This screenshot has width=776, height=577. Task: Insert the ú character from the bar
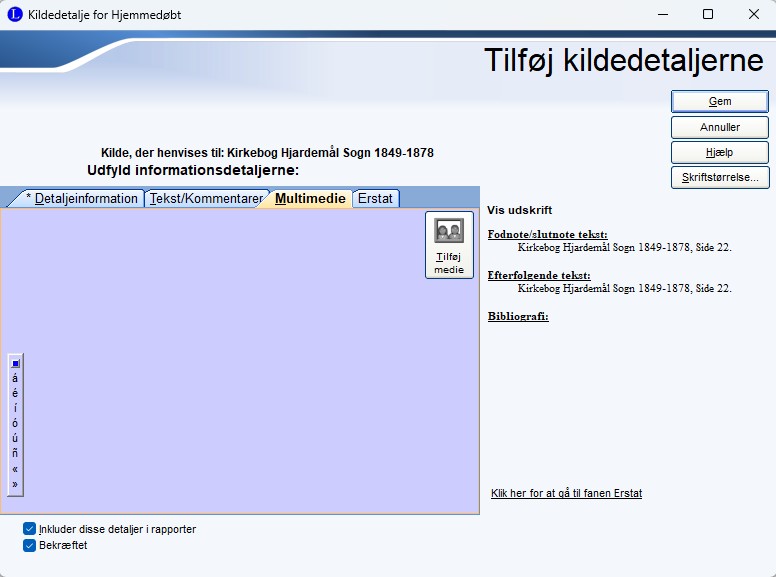[x=15, y=439]
